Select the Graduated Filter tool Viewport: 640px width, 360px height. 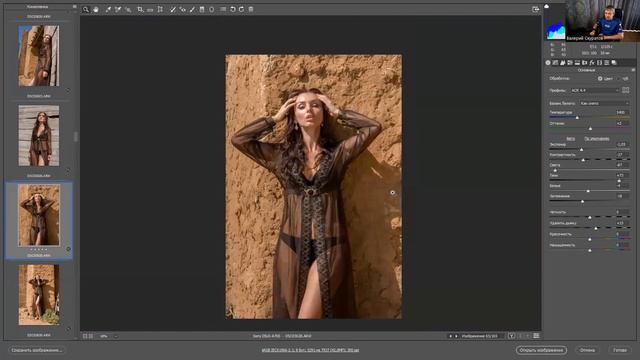pos(202,9)
